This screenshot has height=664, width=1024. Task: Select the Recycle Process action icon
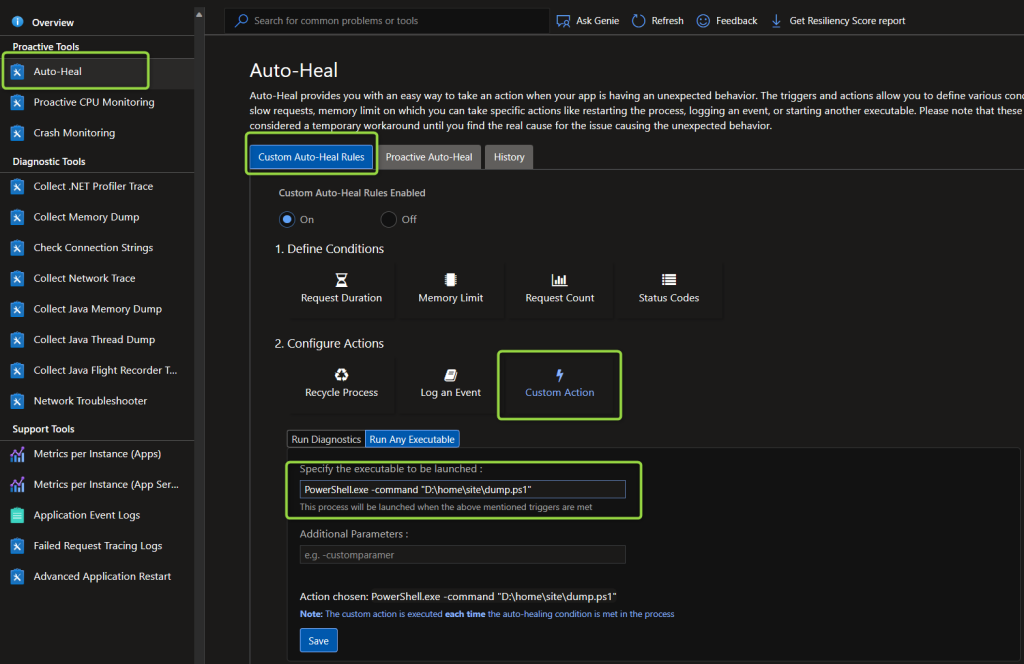[341, 375]
